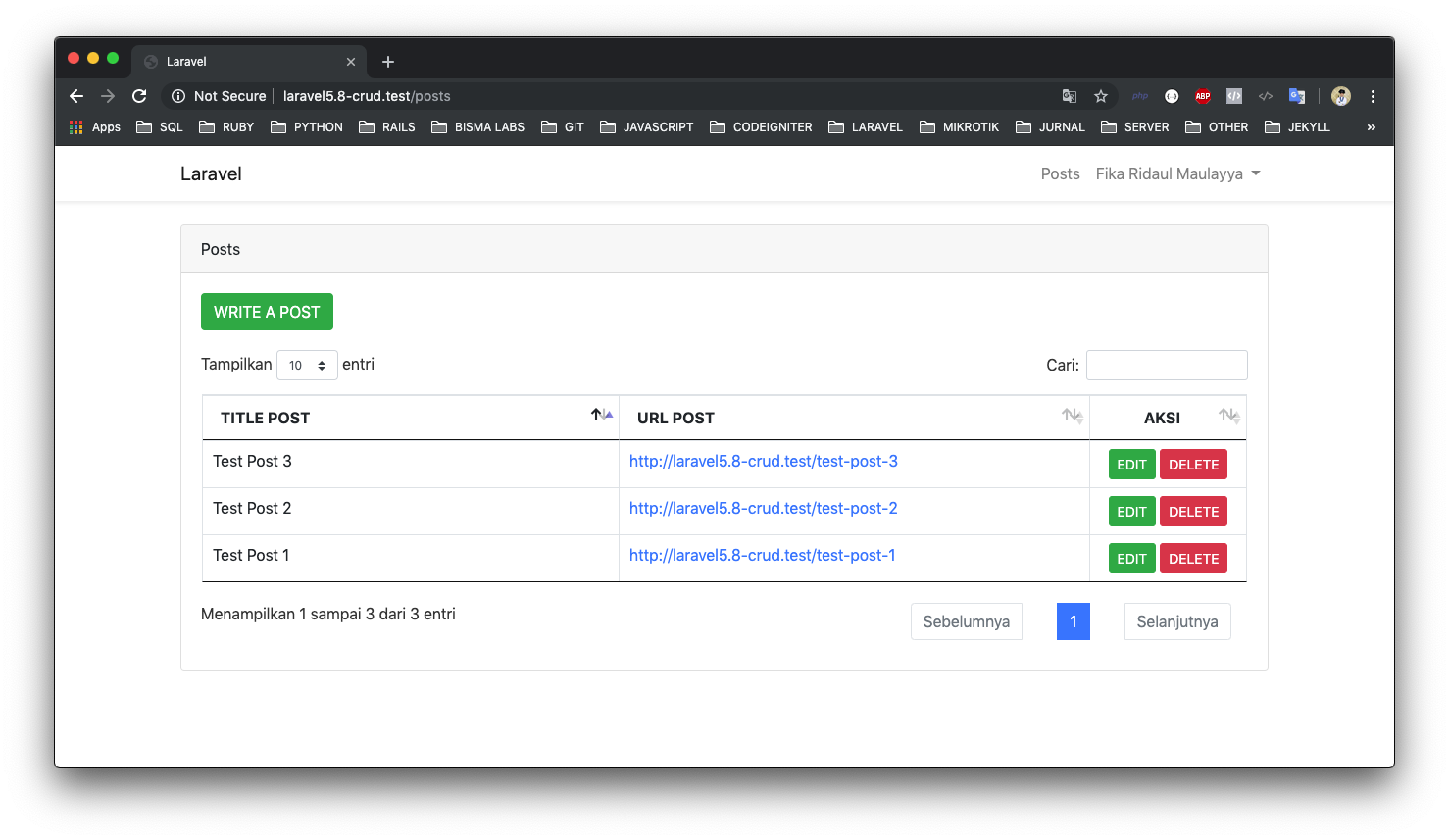1449x840 pixels.
Task: Open the test-post-1 URL link
Action: 762,555
